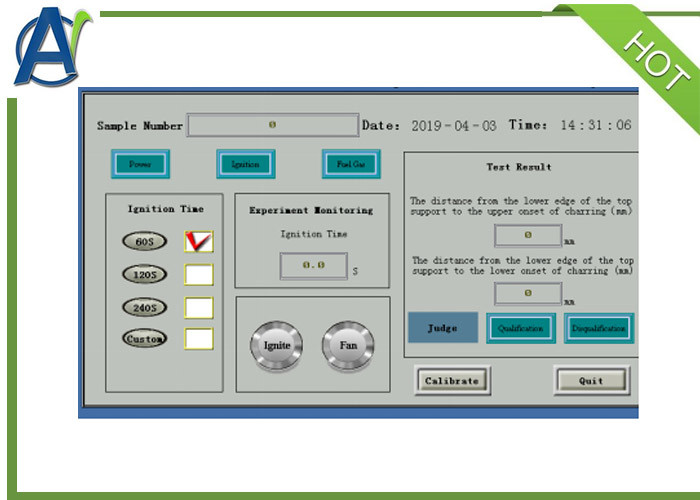The image size is (700, 500).
Task: Click the Calibrate button
Action: click(x=452, y=380)
